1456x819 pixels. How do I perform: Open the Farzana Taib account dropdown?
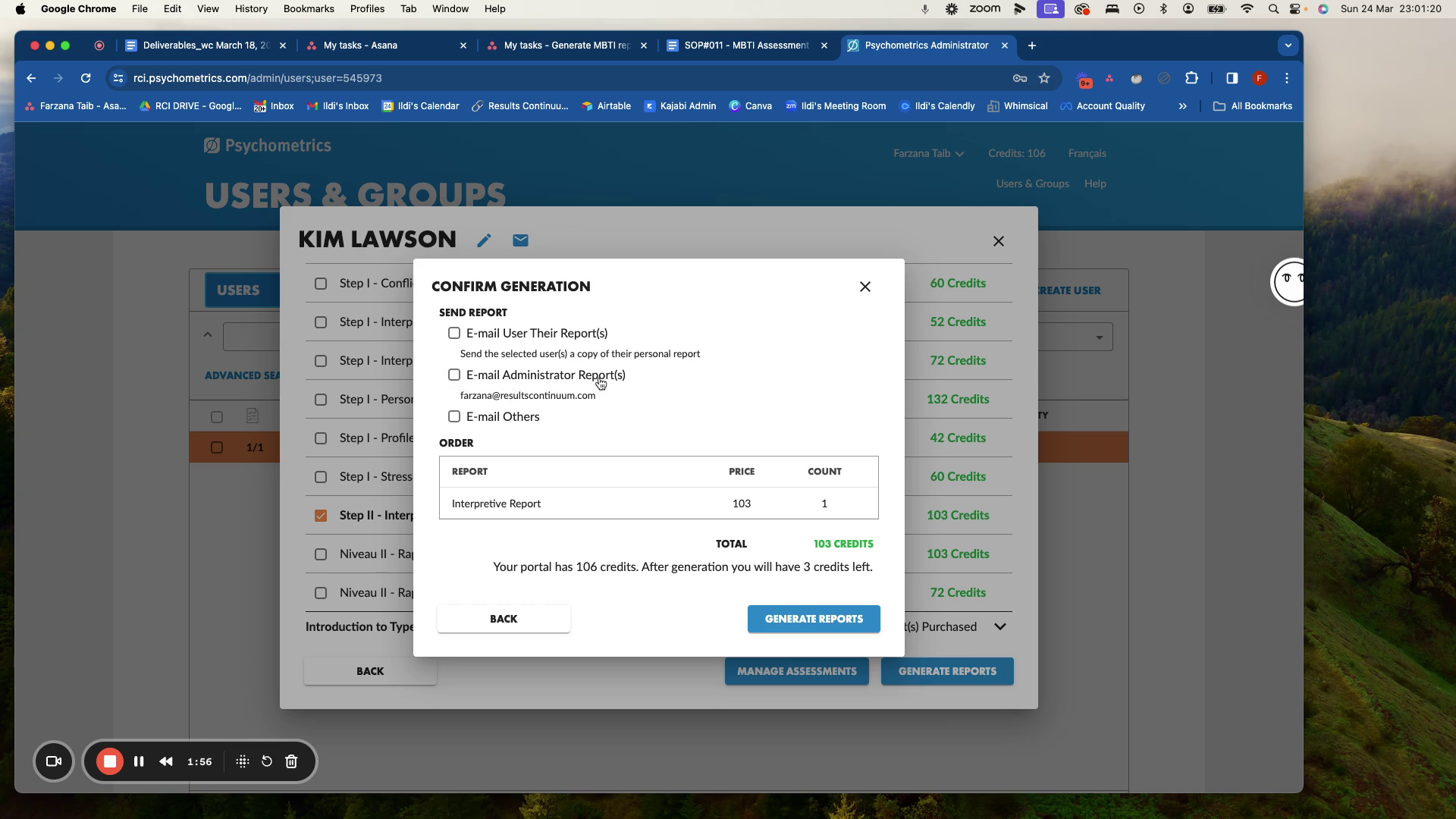tap(928, 153)
